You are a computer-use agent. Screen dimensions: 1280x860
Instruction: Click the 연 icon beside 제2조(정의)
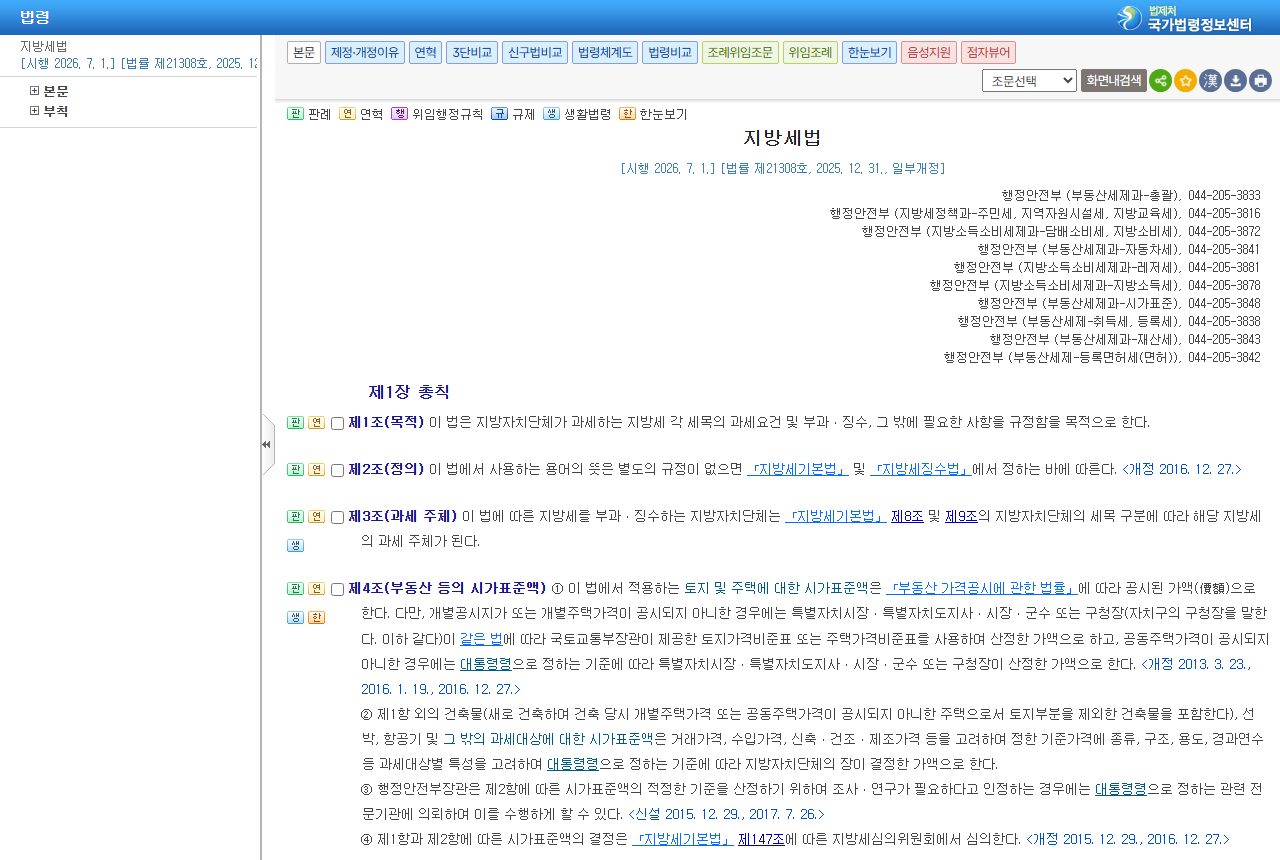coord(316,469)
